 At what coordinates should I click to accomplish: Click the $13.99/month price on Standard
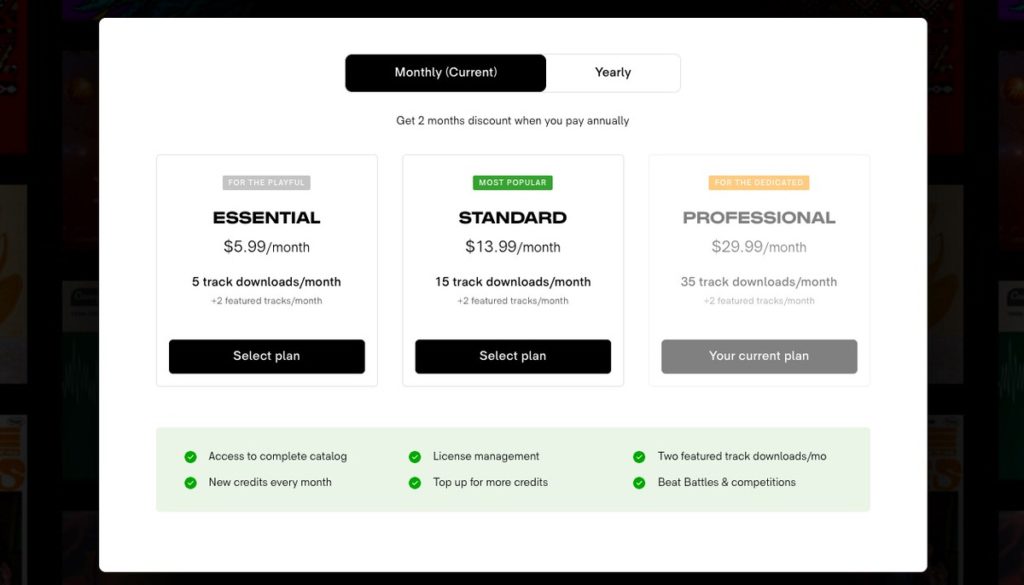(512, 246)
